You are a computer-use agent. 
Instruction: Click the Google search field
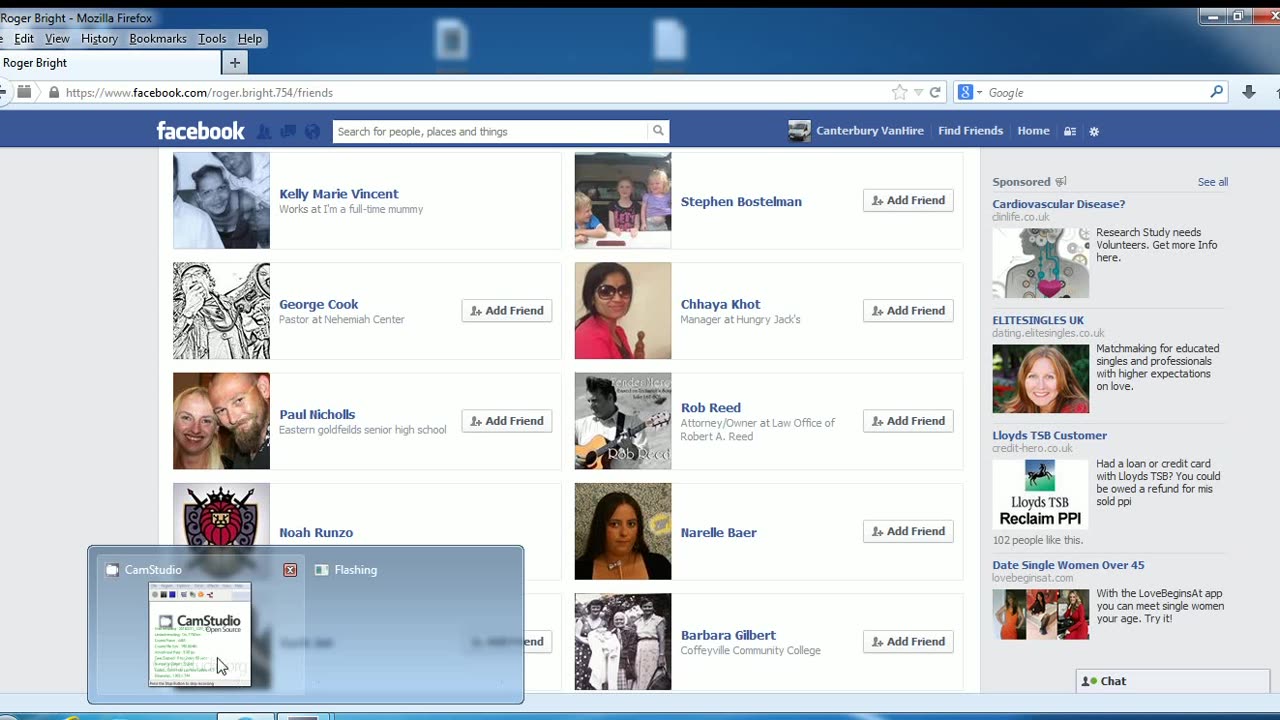tap(1096, 92)
